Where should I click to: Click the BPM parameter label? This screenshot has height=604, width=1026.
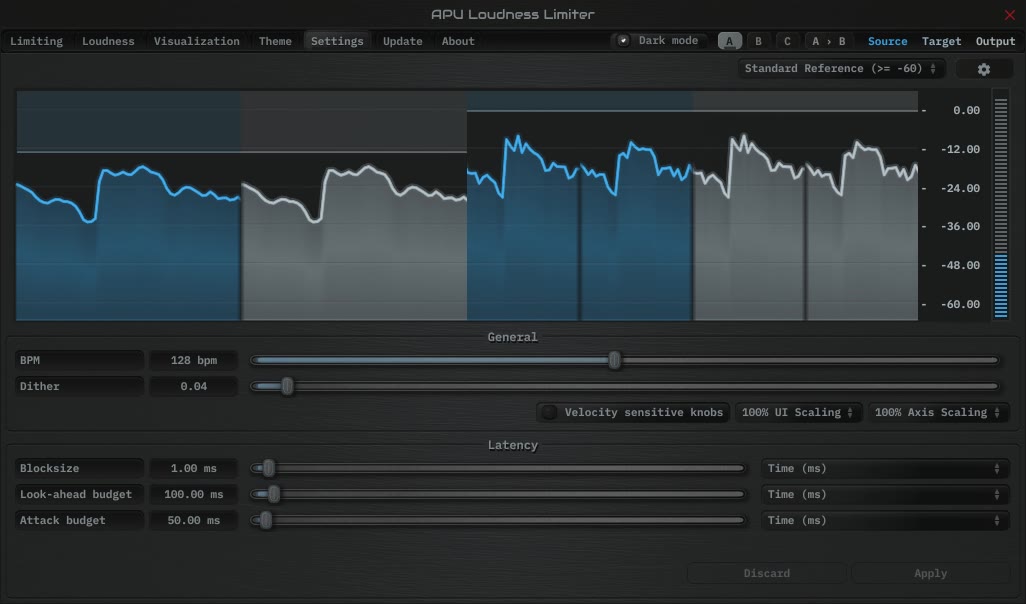click(79, 361)
